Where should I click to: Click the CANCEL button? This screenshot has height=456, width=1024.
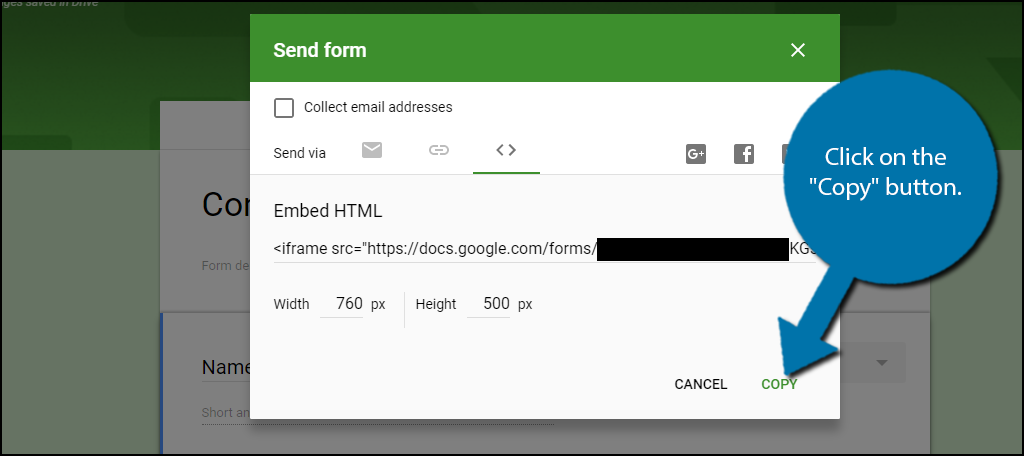tap(701, 384)
